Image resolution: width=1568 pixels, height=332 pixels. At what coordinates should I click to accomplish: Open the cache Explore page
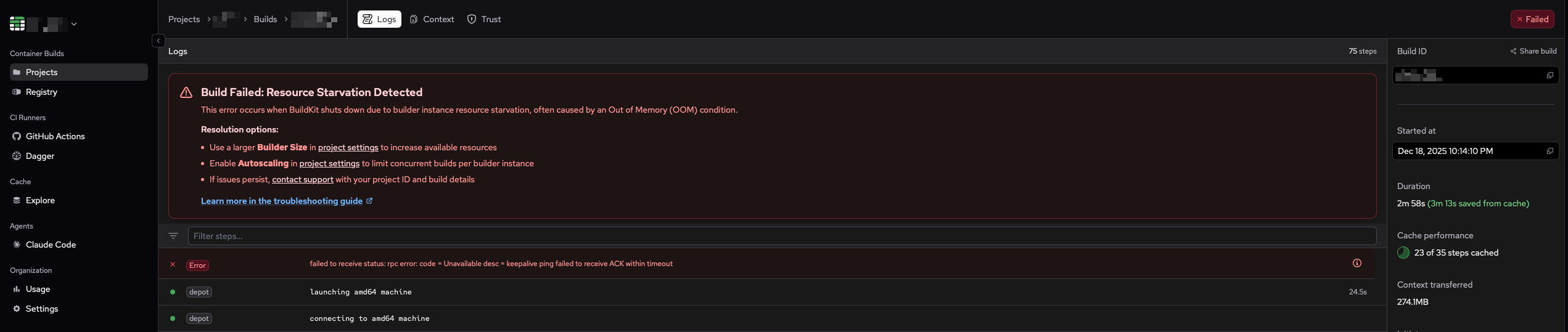point(40,200)
